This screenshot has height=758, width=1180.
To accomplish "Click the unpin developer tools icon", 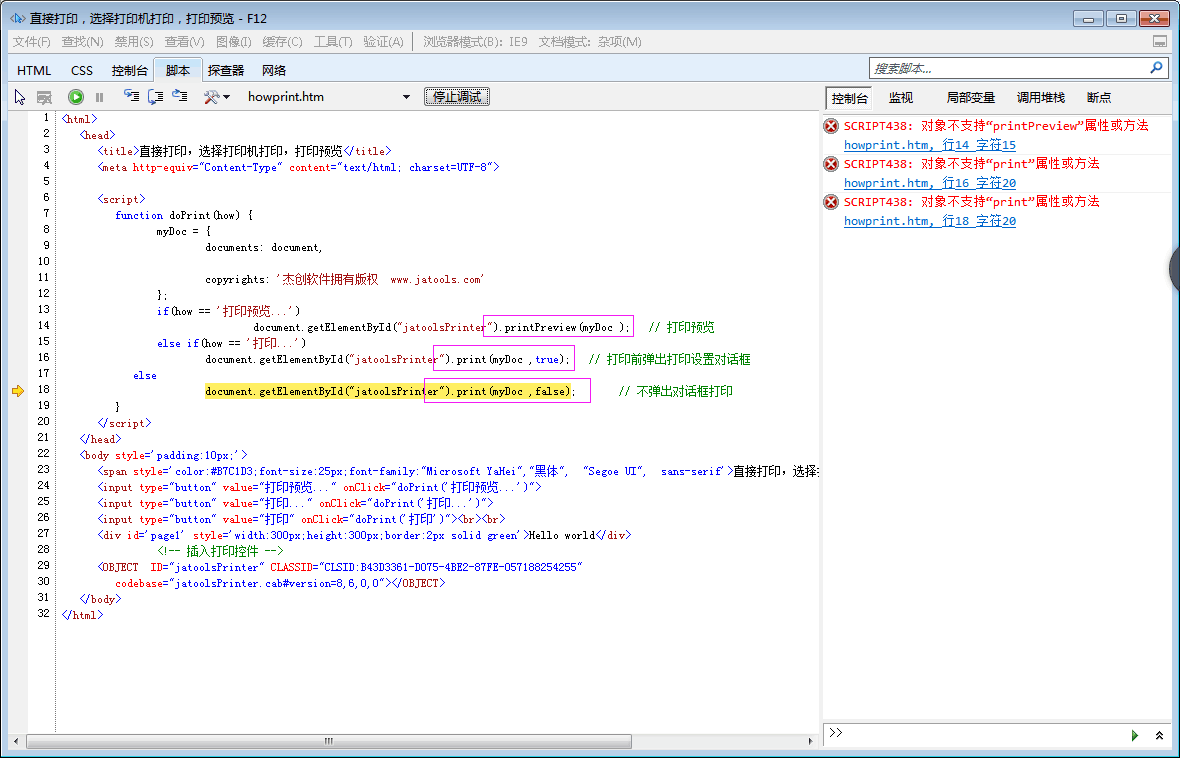I will tap(1160, 41).
